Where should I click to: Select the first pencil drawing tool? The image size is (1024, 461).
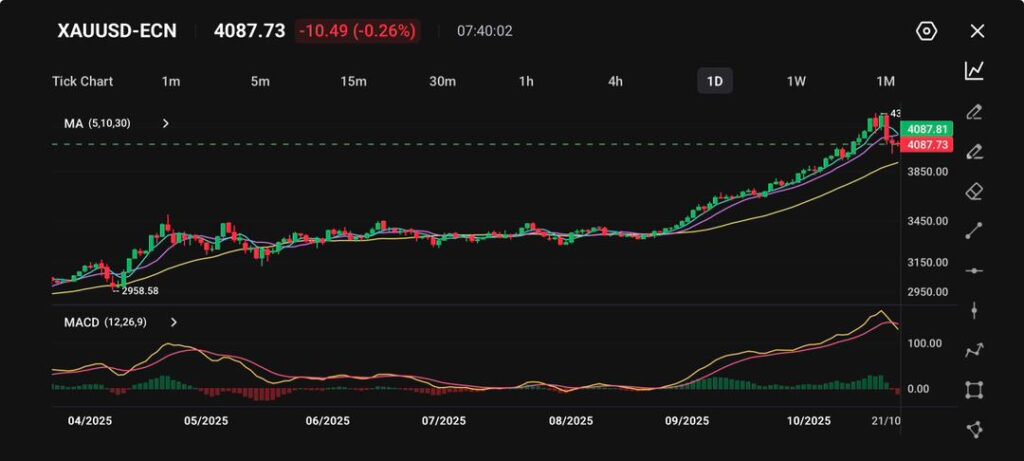(975, 111)
